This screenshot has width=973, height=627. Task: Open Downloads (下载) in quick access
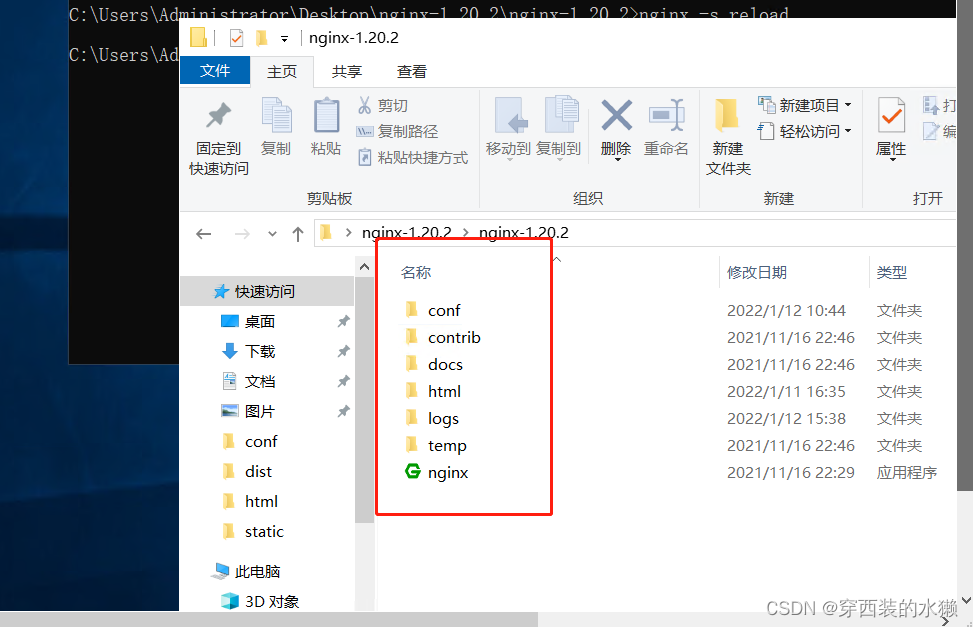(259, 351)
